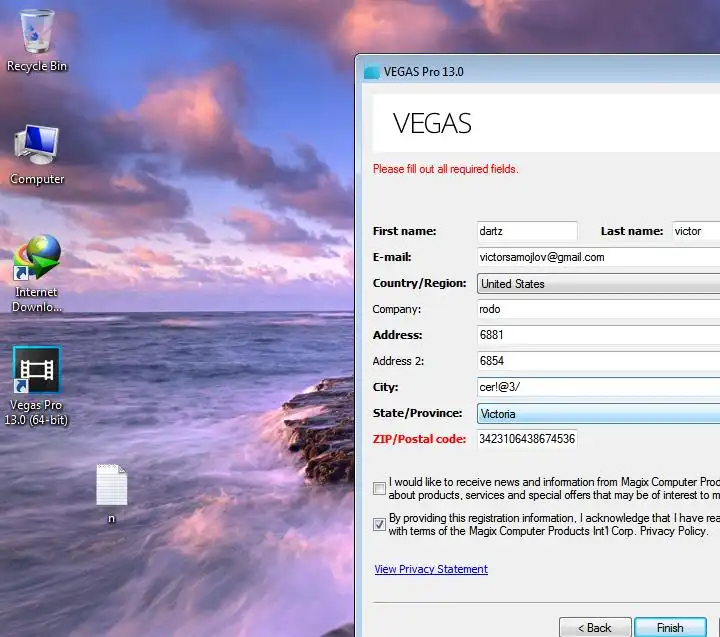This screenshot has height=637, width=720.
Task: Enable receiving news from Magix checkbox
Action: coord(379,488)
